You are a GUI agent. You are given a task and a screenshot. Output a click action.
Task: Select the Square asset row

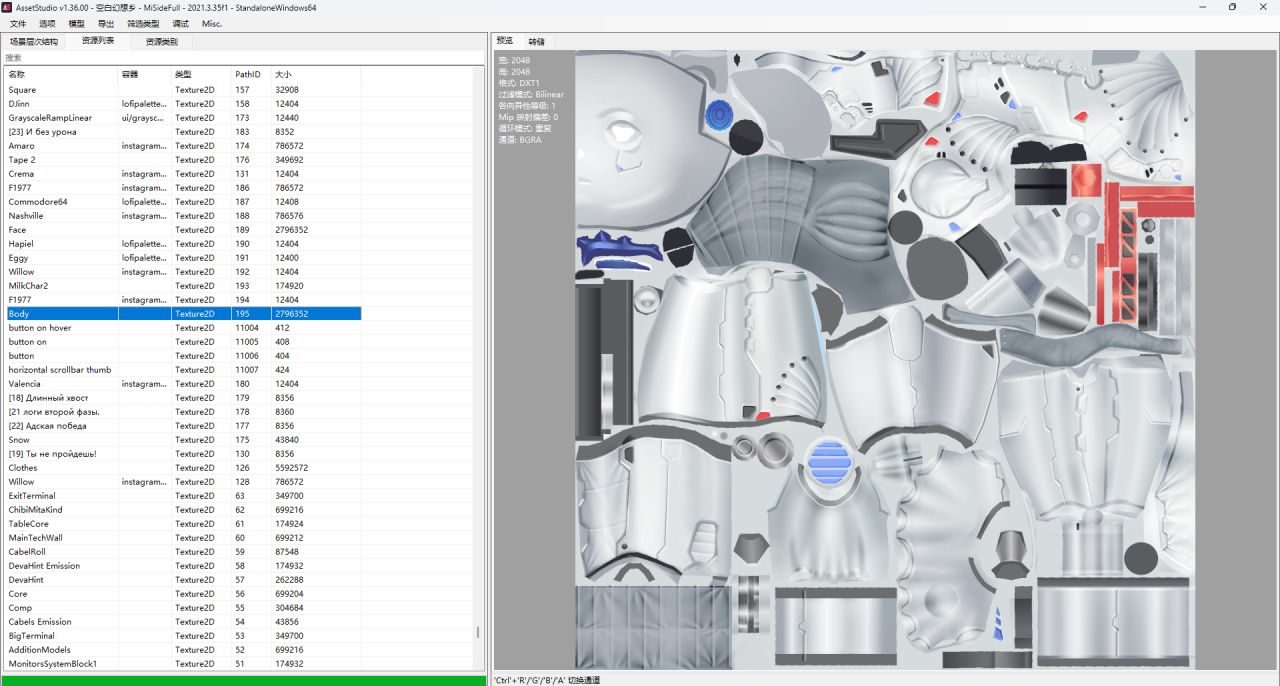click(183, 90)
